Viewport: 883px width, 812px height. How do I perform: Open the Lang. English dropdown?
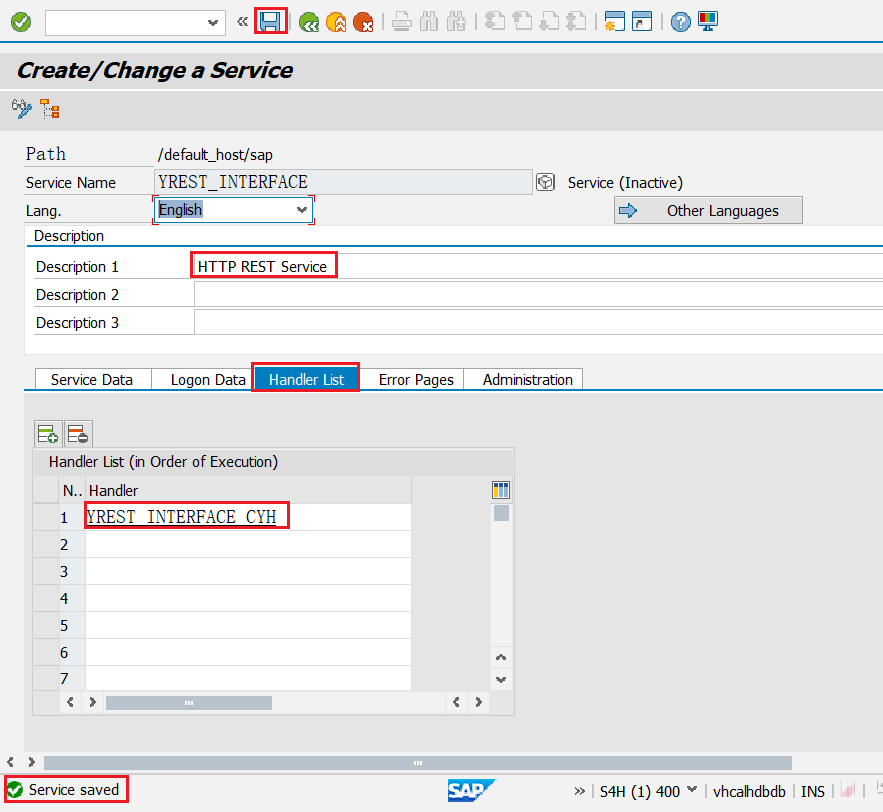[x=302, y=210]
